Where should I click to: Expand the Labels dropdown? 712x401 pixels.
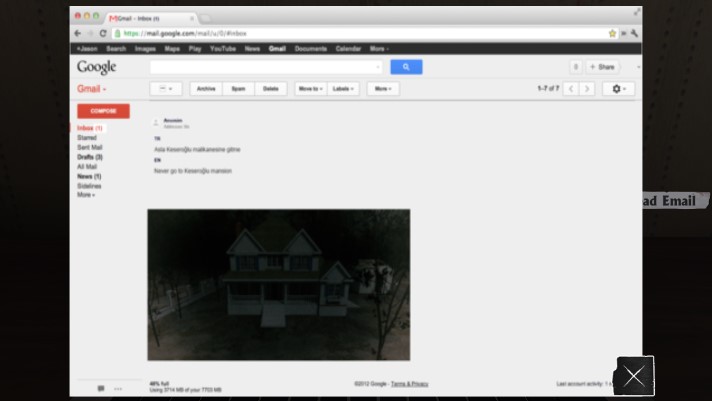tap(344, 89)
